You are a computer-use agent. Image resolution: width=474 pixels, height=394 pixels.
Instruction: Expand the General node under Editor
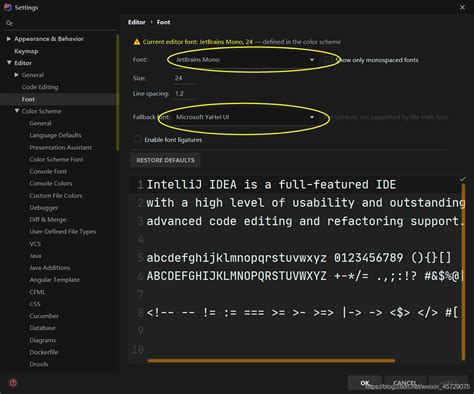coord(17,75)
